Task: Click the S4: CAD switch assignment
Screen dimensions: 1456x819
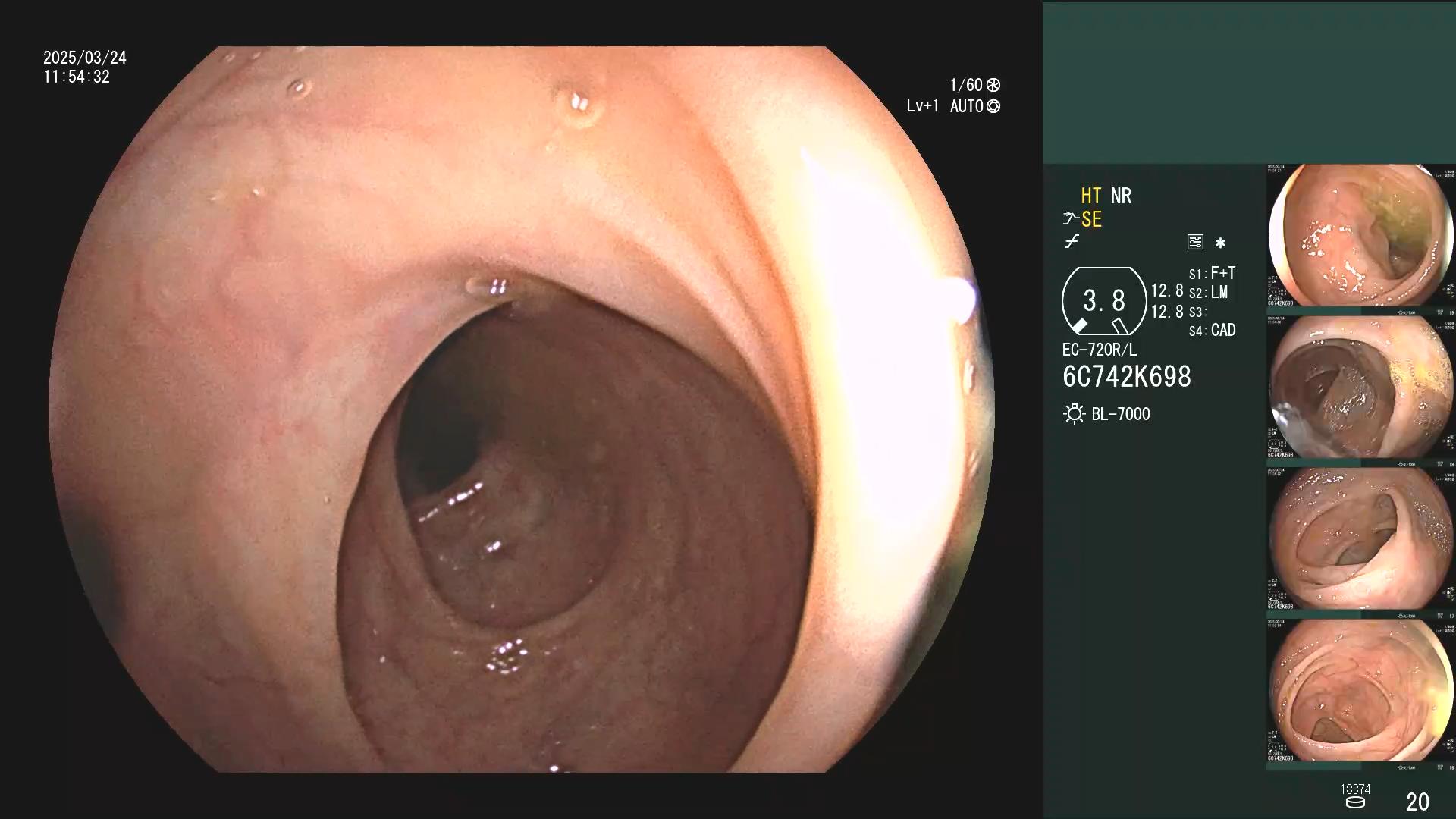Action: pyautogui.click(x=1212, y=330)
